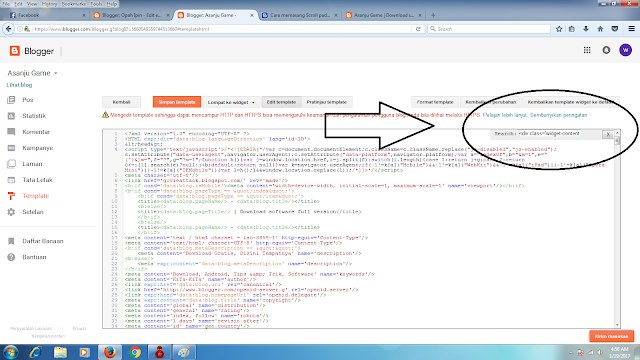Viewport: 640px width, 360px height.
Task: Open a new browser tab
Action: (433, 15)
